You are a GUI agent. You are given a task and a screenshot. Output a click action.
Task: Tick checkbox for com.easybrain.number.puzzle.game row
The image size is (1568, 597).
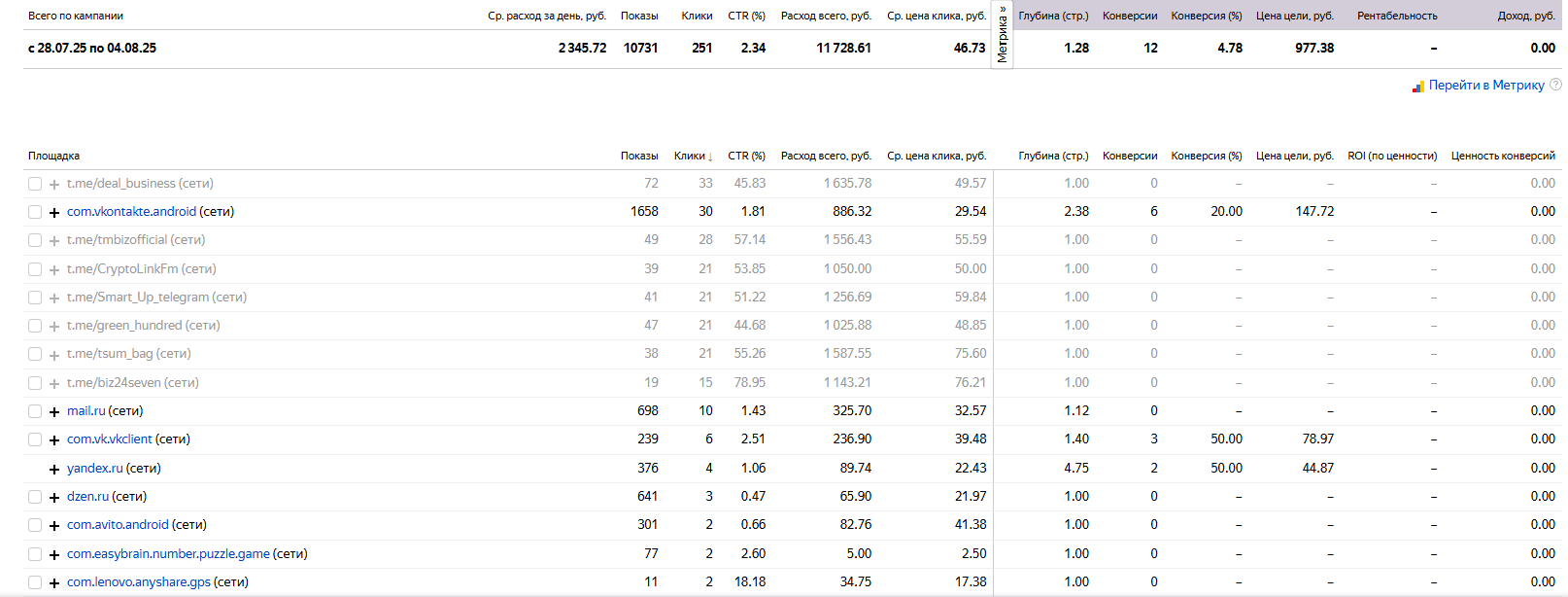35,554
